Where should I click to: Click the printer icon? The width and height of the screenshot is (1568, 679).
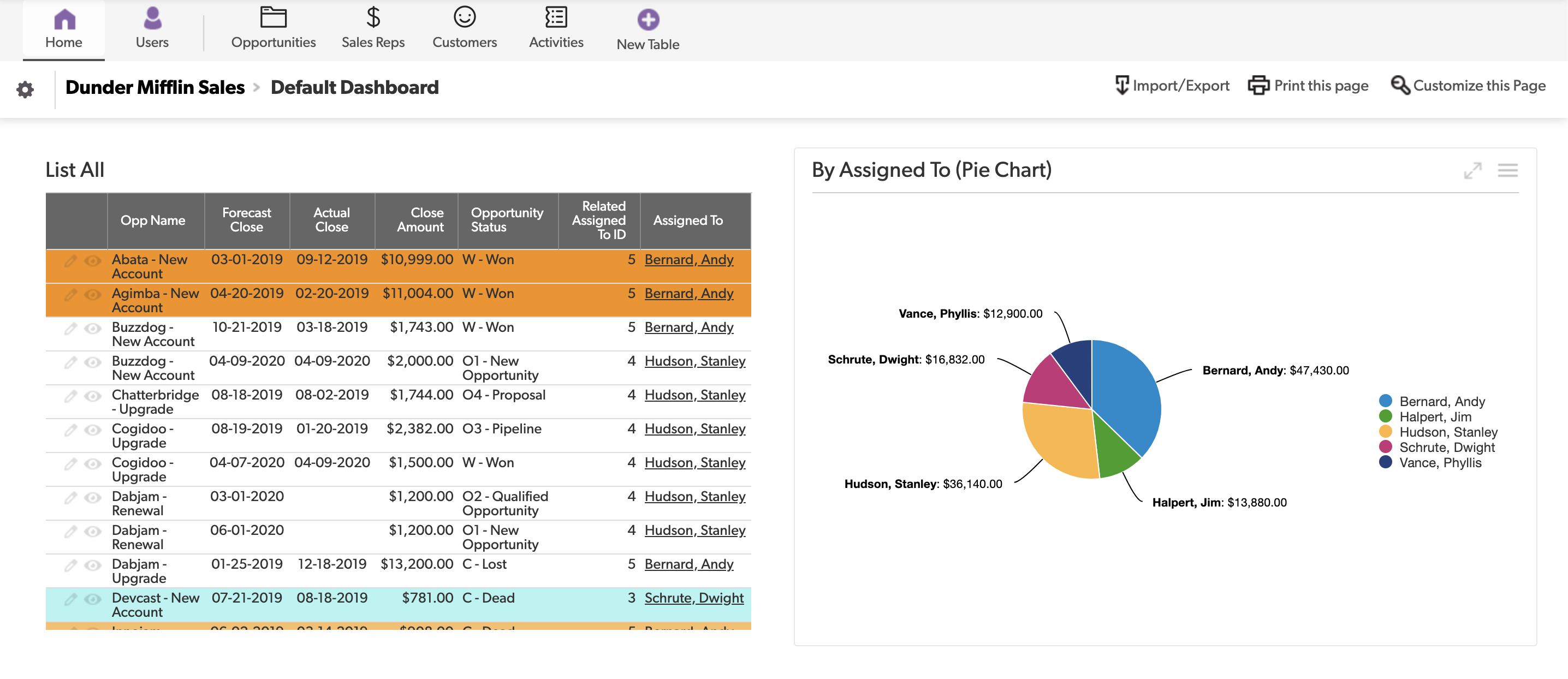pyautogui.click(x=1258, y=85)
